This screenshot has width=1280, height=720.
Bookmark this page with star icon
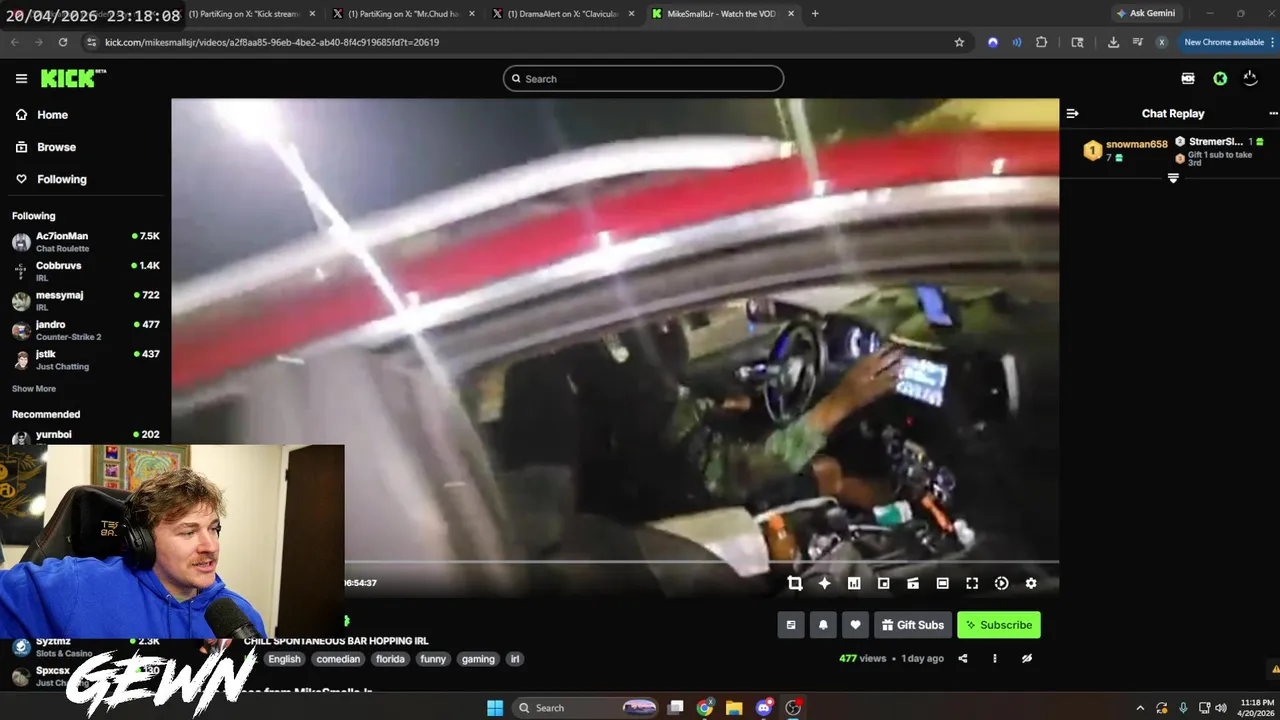(x=959, y=42)
